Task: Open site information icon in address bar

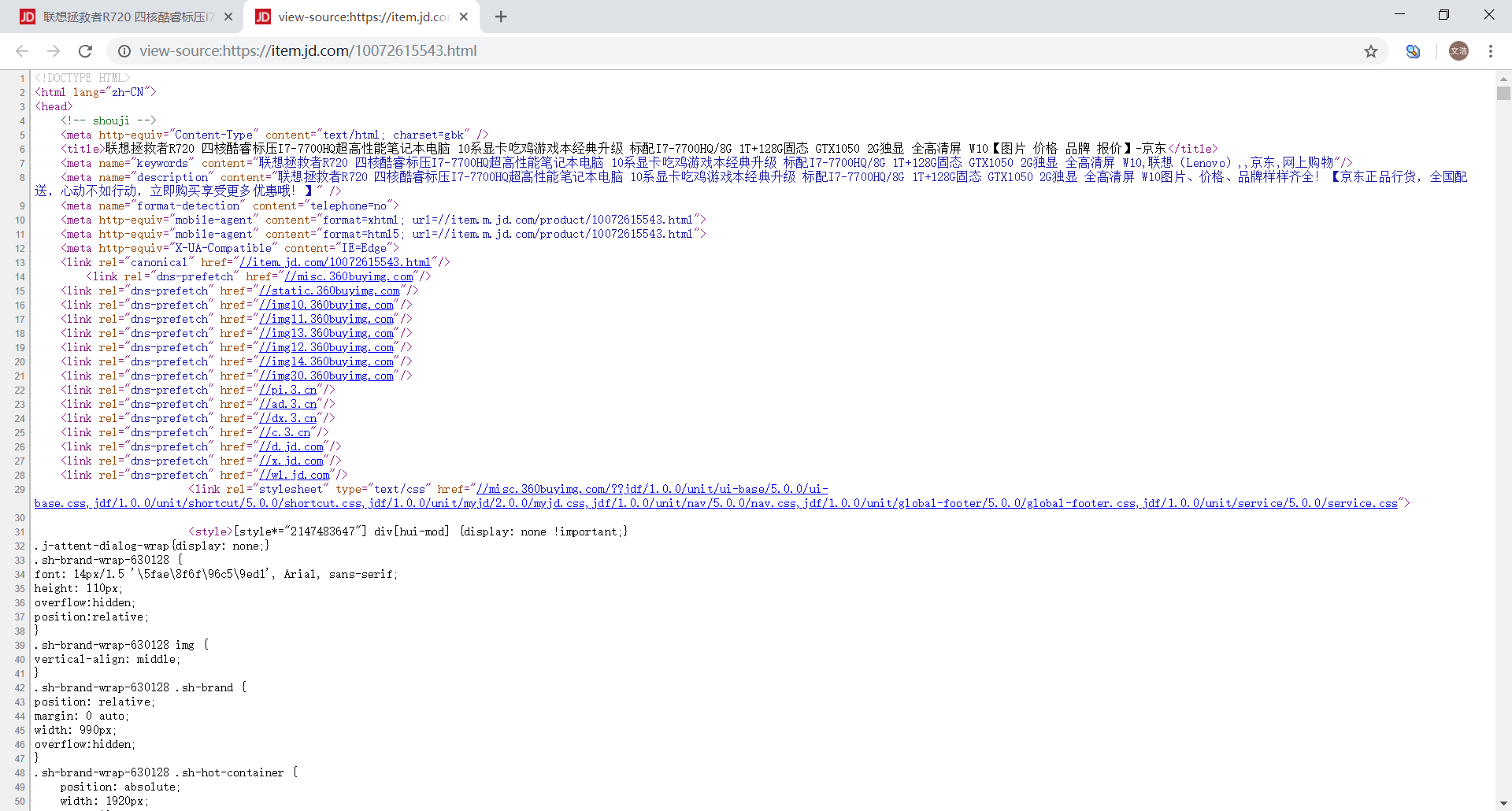Action: pyautogui.click(x=124, y=51)
